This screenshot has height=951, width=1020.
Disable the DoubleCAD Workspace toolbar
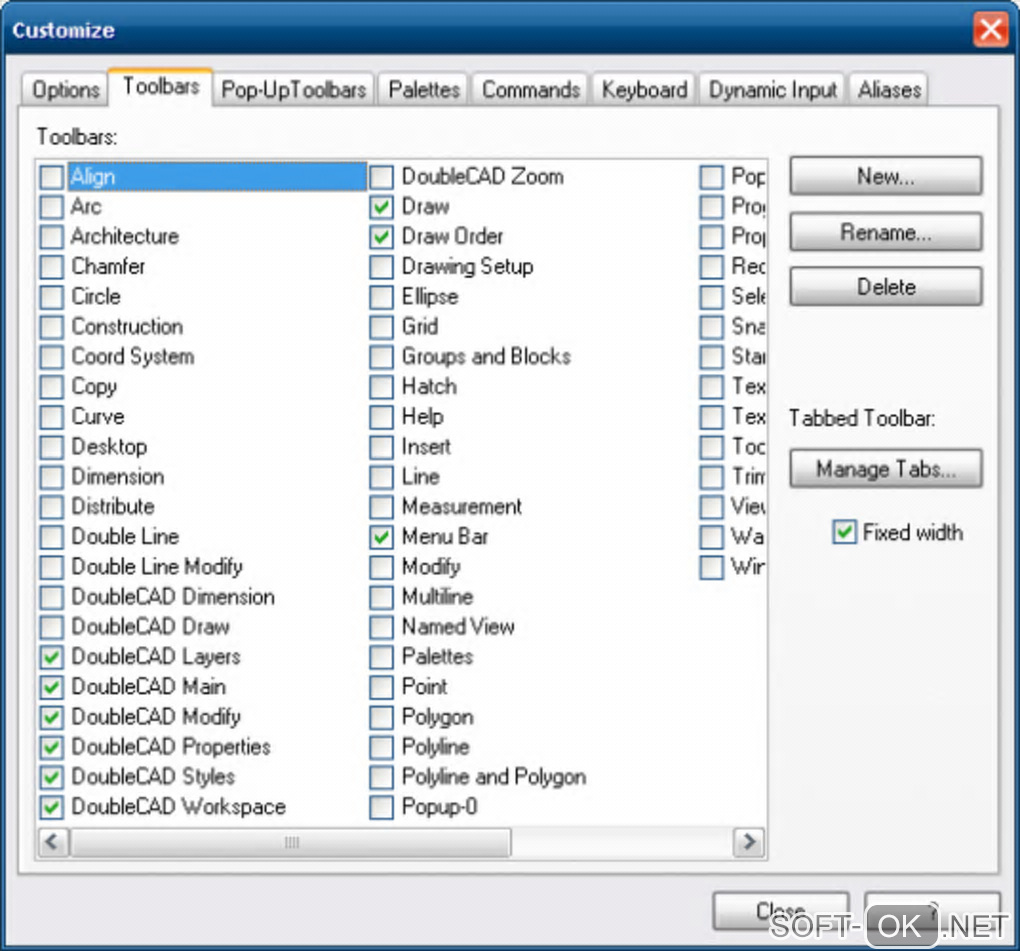(51, 807)
